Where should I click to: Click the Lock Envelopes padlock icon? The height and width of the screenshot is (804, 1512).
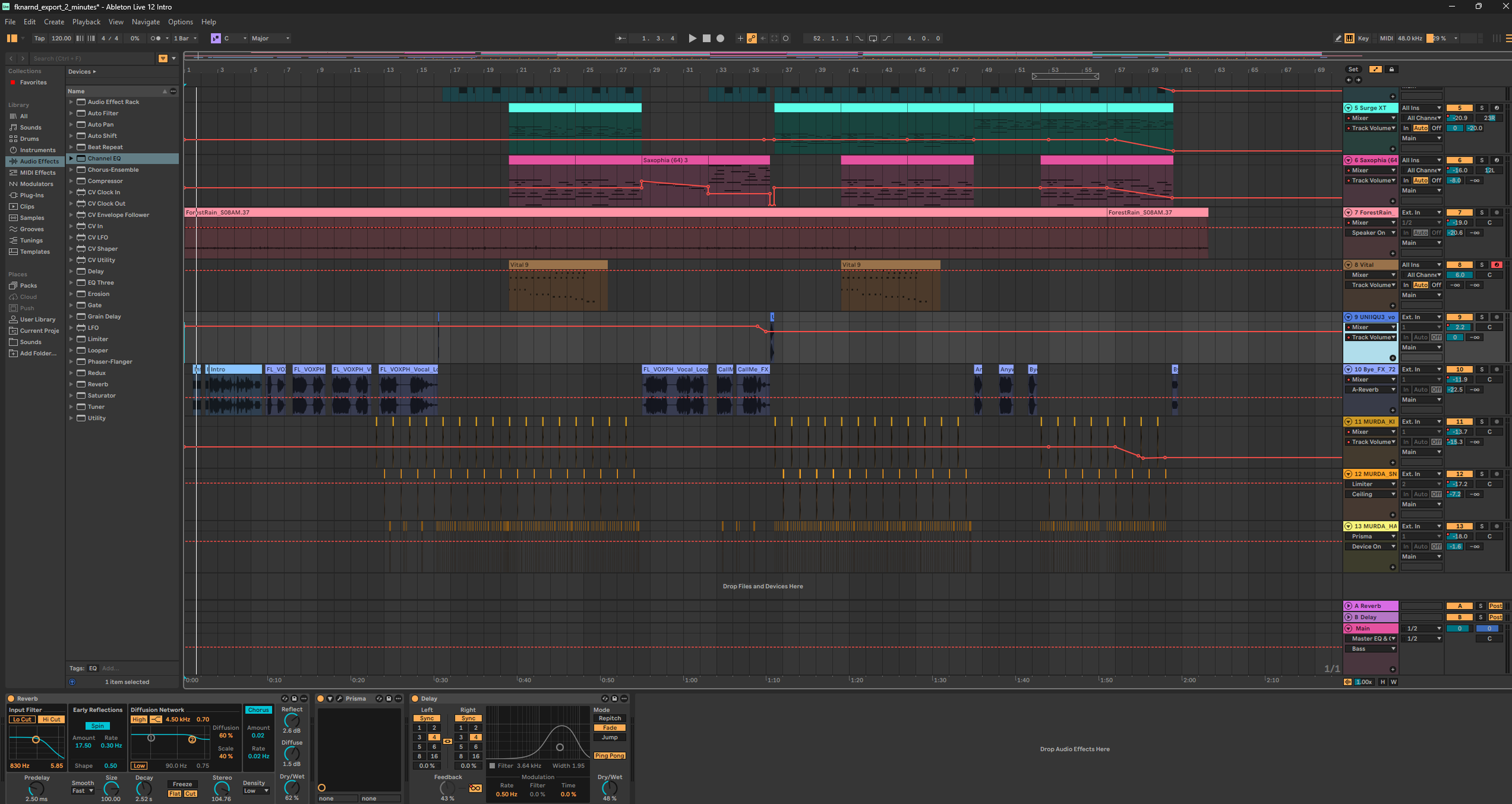click(x=1392, y=70)
